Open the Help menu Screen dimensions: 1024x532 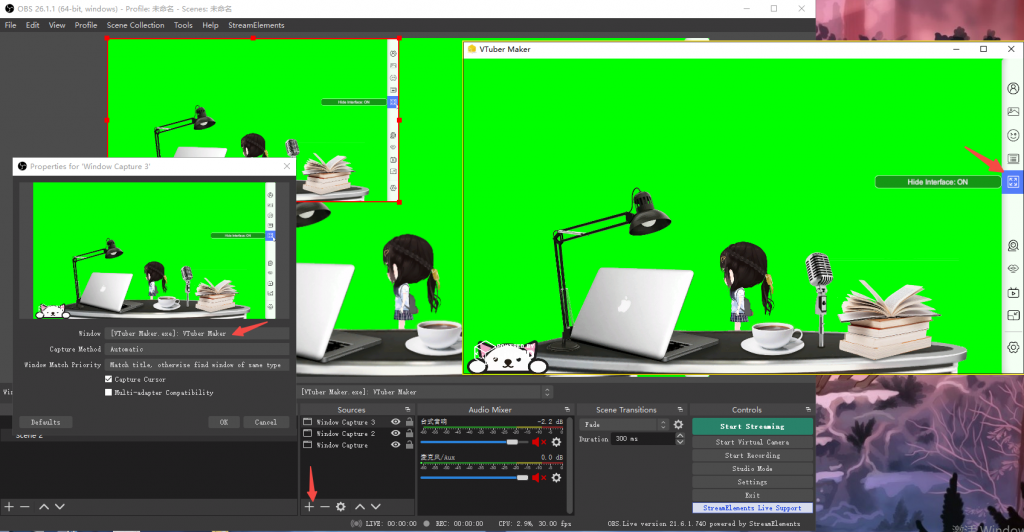click(210, 25)
